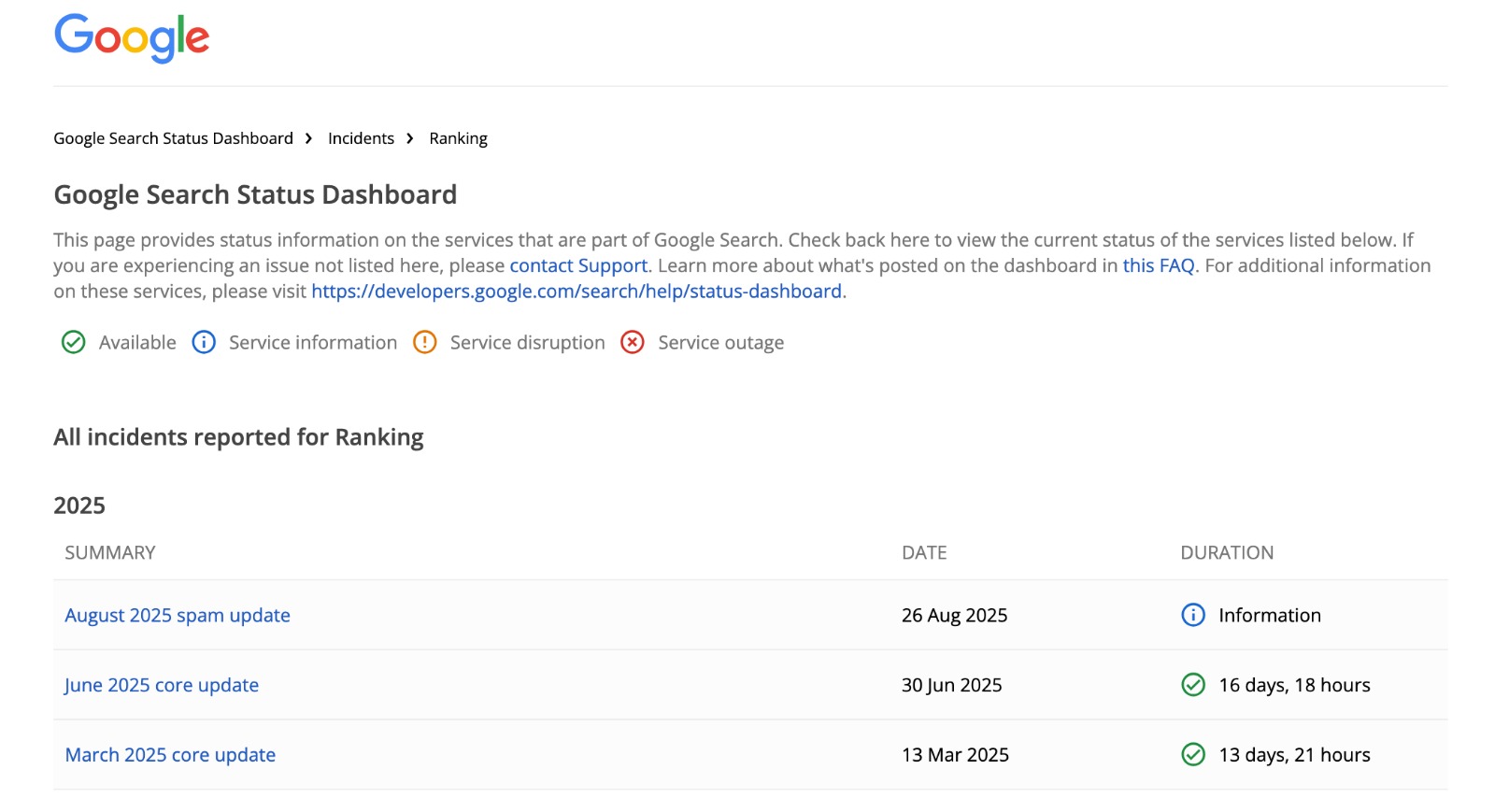The height and width of the screenshot is (812, 1495).
Task: Open the this FAQ link
Action: pyautogui.click(x=1158, y=265)
